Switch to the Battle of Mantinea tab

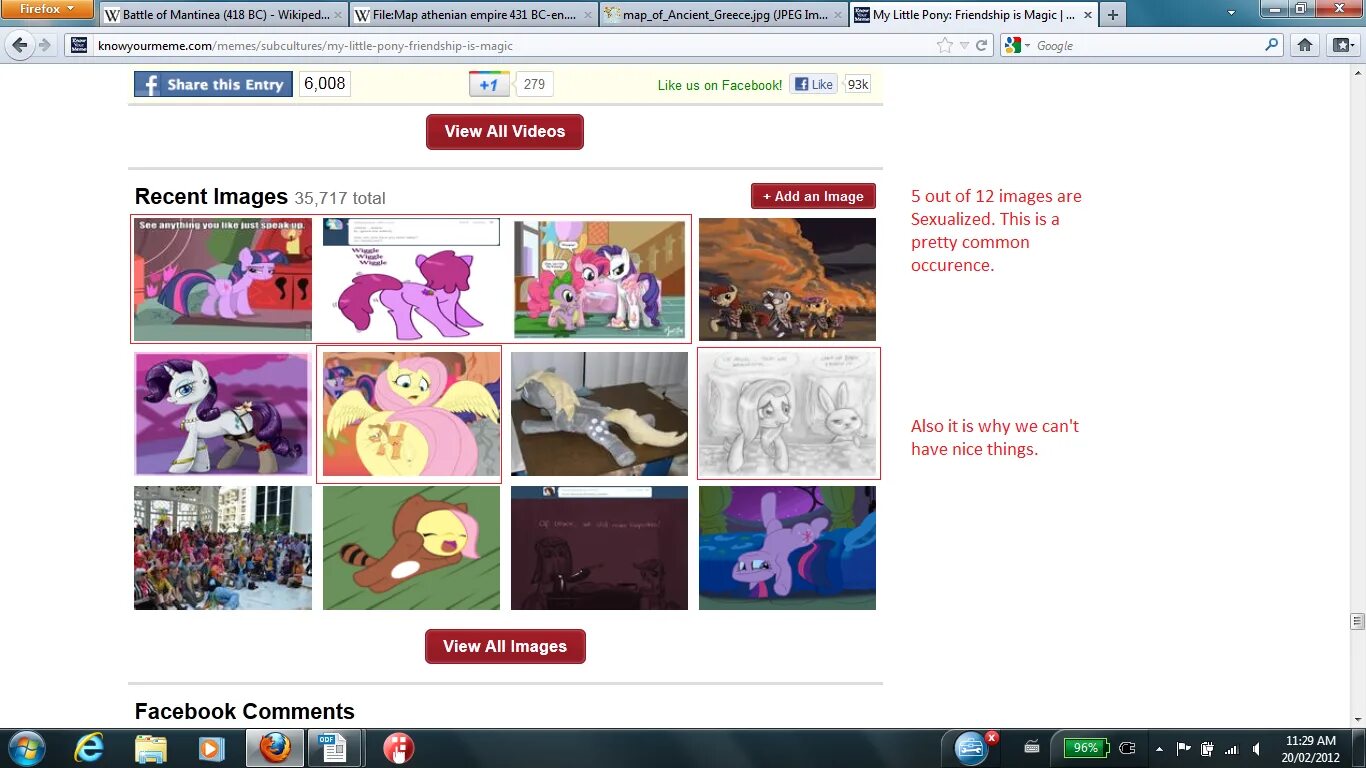(224, 15)
